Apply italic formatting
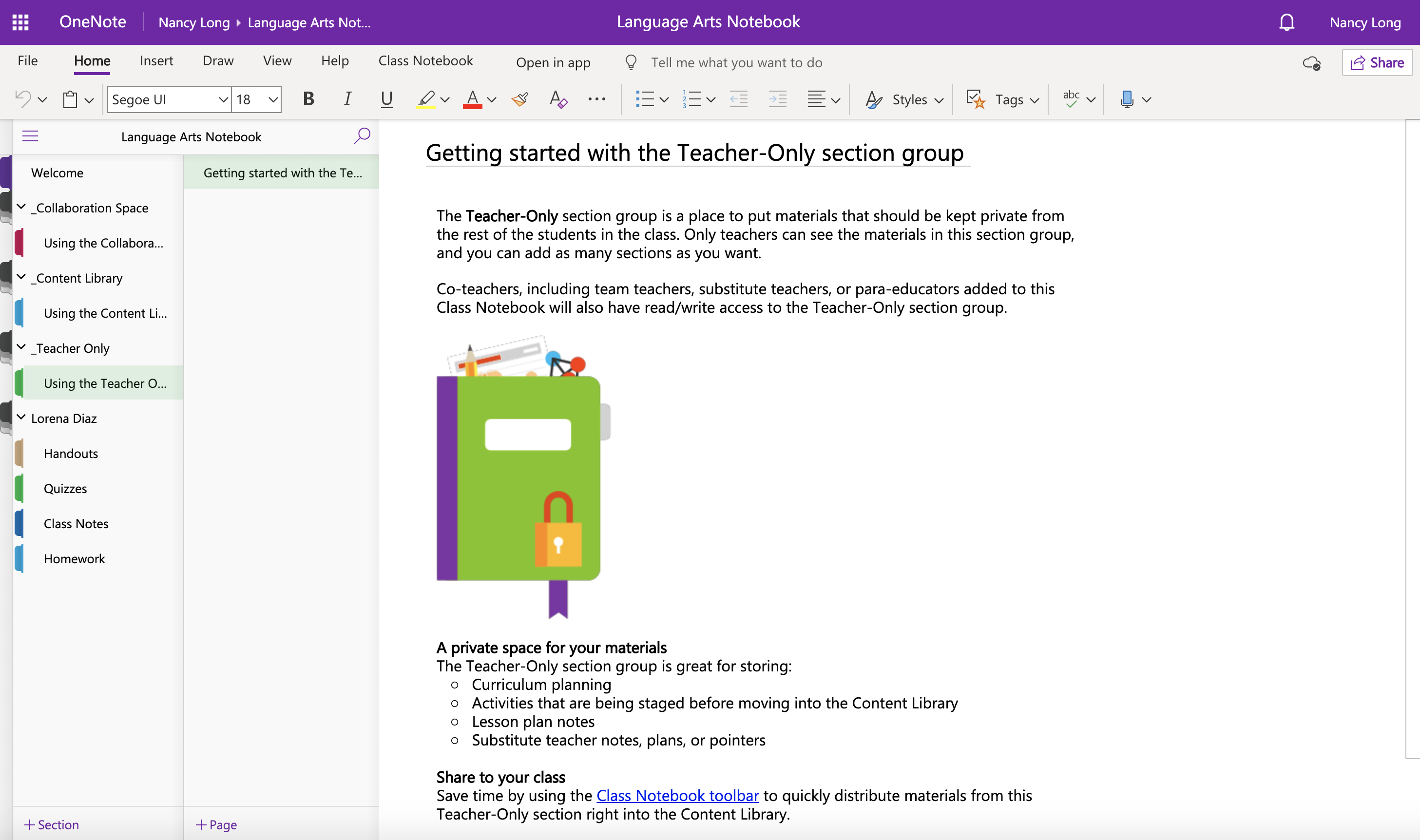The image size is (1420, 840). (347, 99)
